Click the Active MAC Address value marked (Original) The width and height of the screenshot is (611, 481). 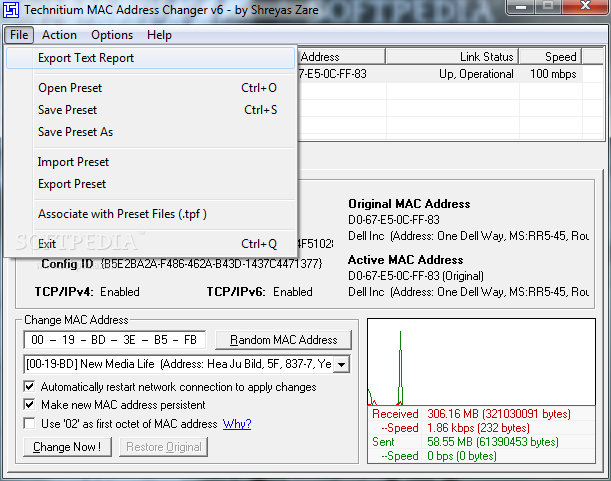click(416, 276)
